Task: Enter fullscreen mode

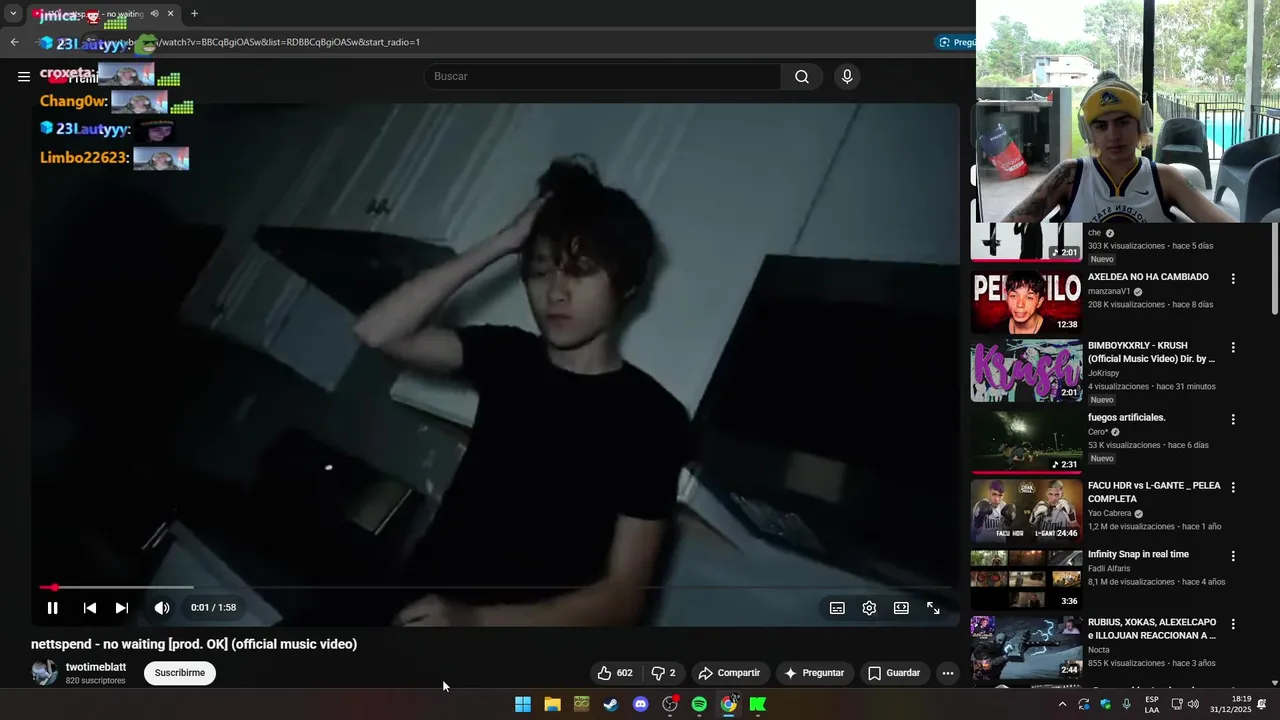Action: [x=933, y=608]
